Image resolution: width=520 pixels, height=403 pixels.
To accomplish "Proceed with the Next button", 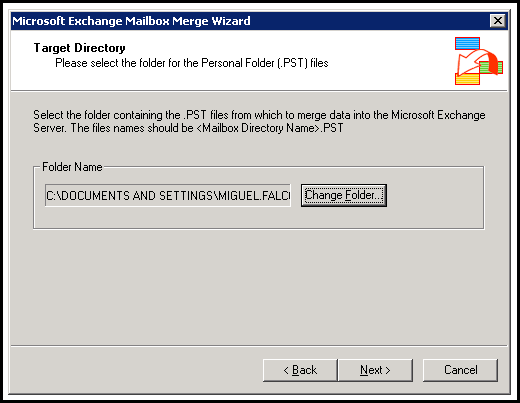I will (x=375, y=370).
